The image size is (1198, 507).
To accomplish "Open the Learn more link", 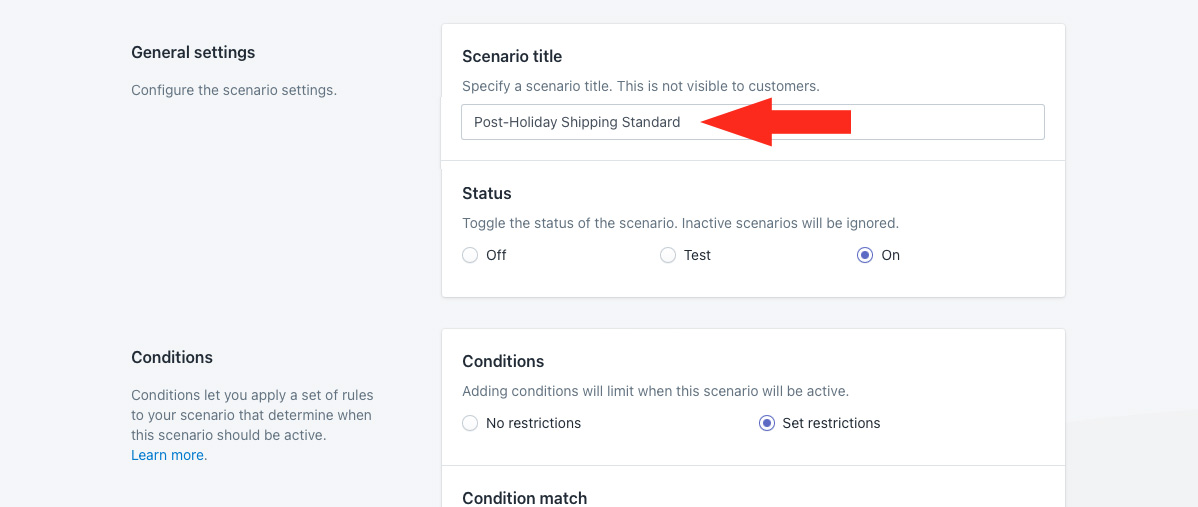I will (169, 455).
